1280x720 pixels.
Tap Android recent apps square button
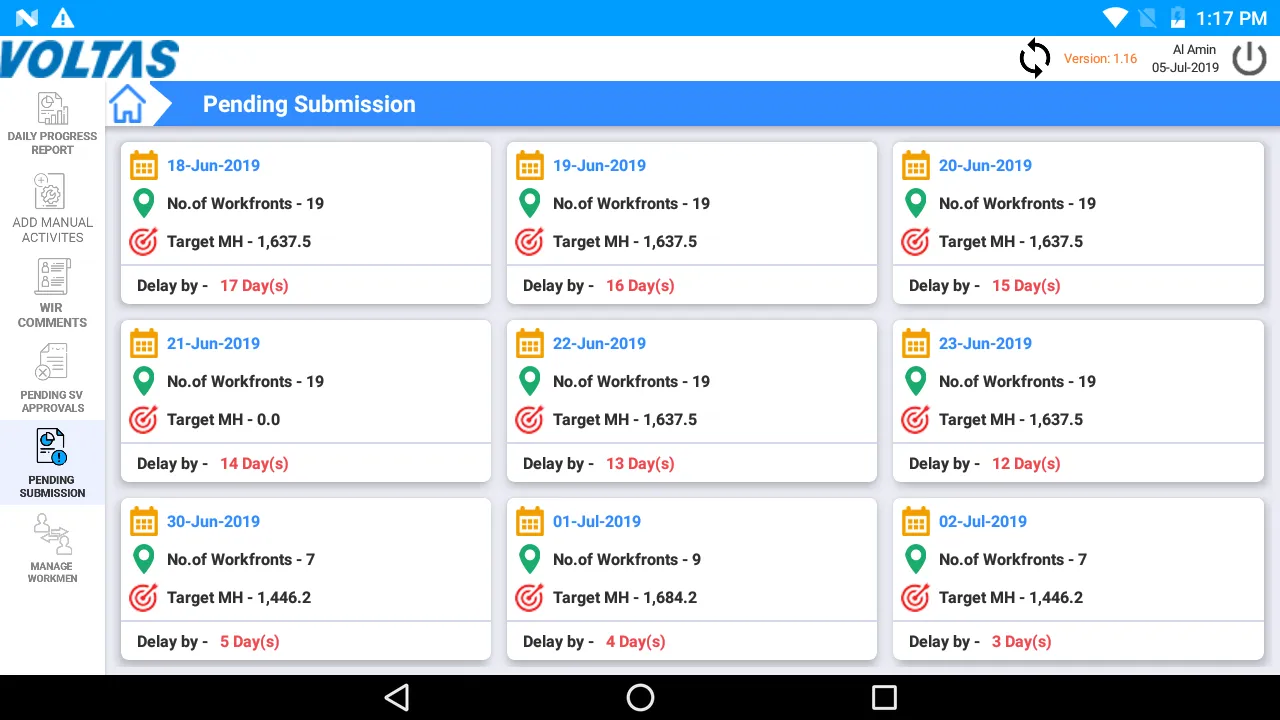[x=884, y=697]
